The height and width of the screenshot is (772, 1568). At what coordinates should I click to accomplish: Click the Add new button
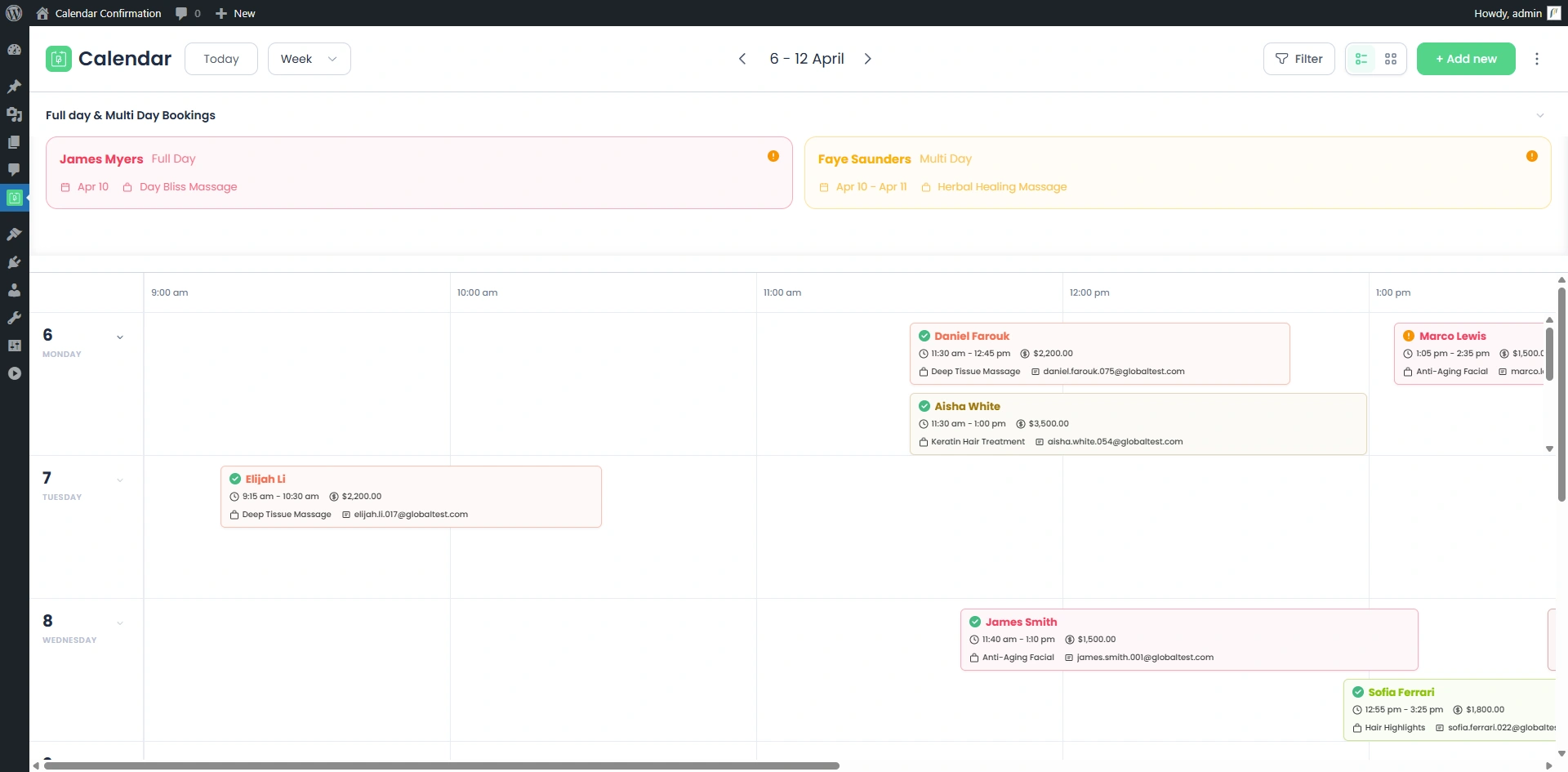tap(1465, 59)
